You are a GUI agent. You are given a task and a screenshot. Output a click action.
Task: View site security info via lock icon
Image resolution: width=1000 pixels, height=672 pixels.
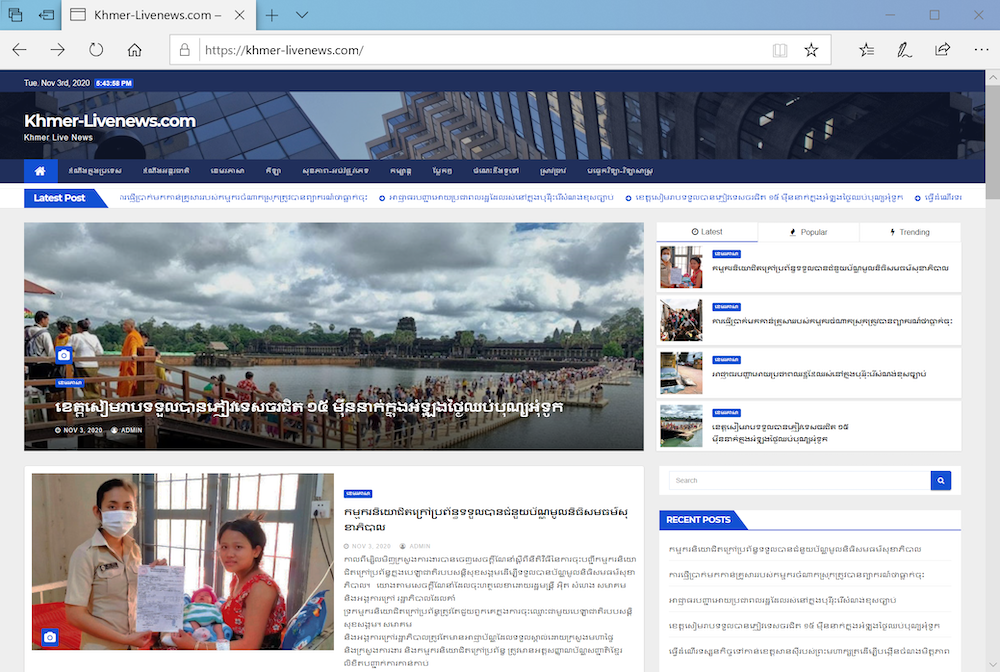pyautogui.click(x=184, y=50)
